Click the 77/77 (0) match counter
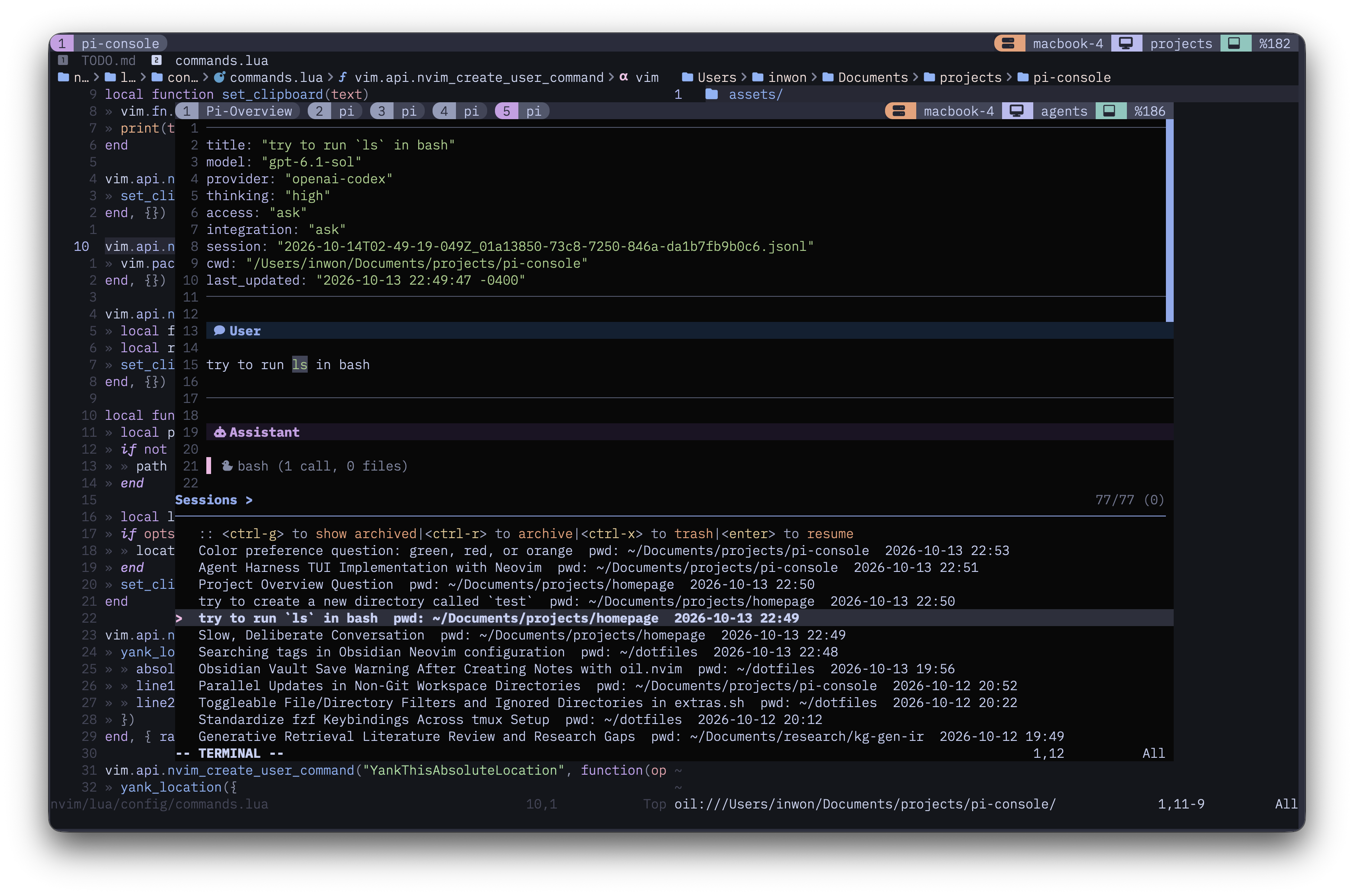Screen dimensions: 1354x896 point(1129,500)
